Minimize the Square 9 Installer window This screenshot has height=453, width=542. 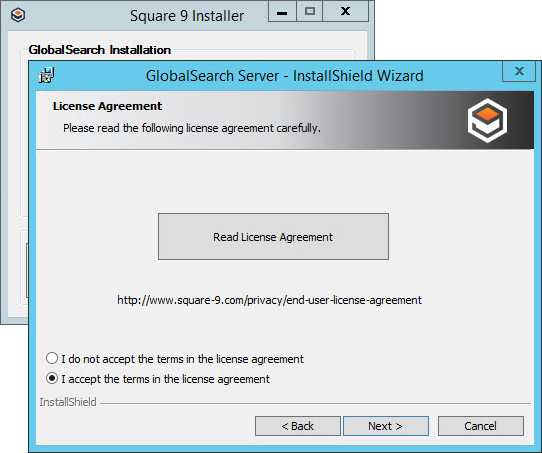click(282, 11)
